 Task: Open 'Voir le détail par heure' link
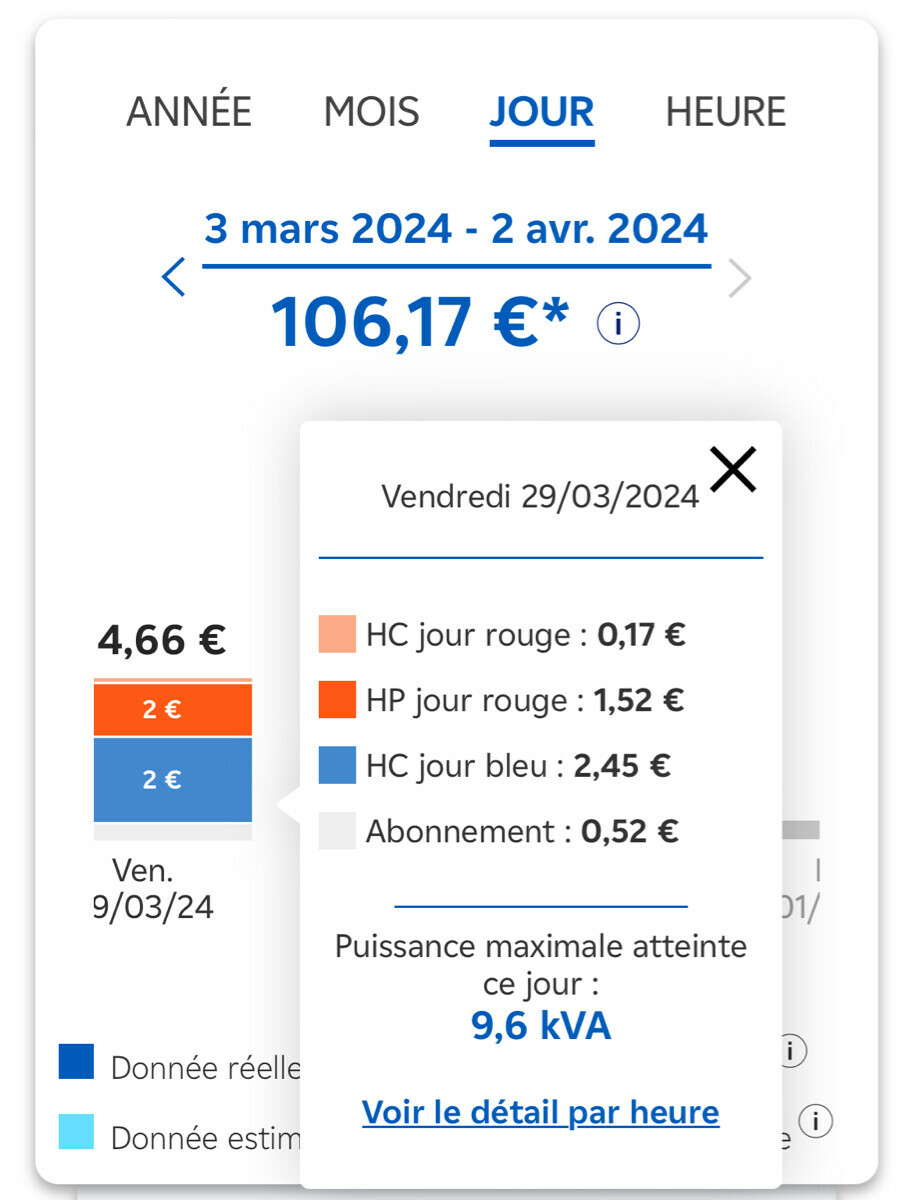click(x=540, y=1112)
